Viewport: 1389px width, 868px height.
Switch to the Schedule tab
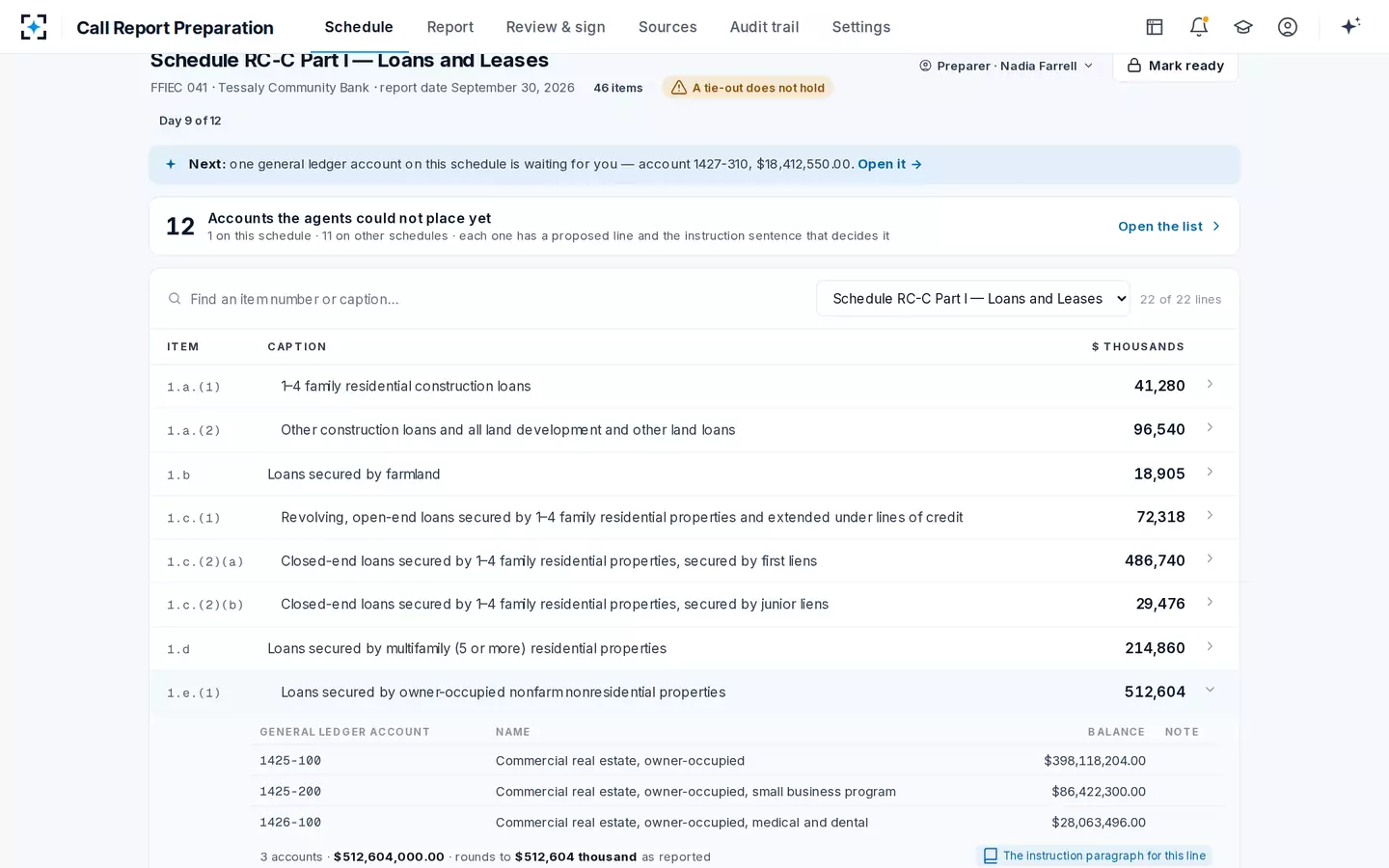click(x=359, y=27)
